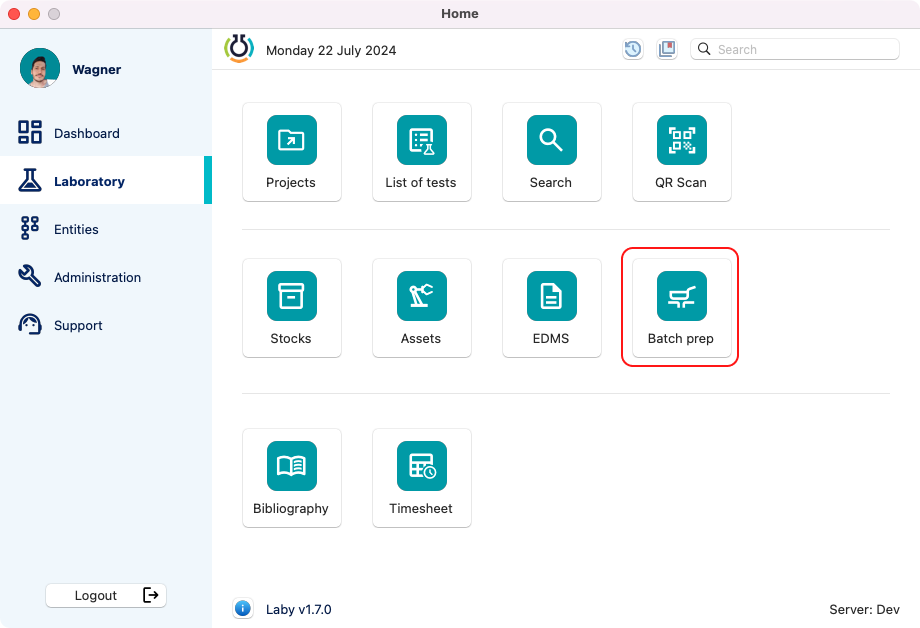Click the user name 'Wagner'
Image resolution: width=920 pixels, height=628 pixels.
click(97, 69)
